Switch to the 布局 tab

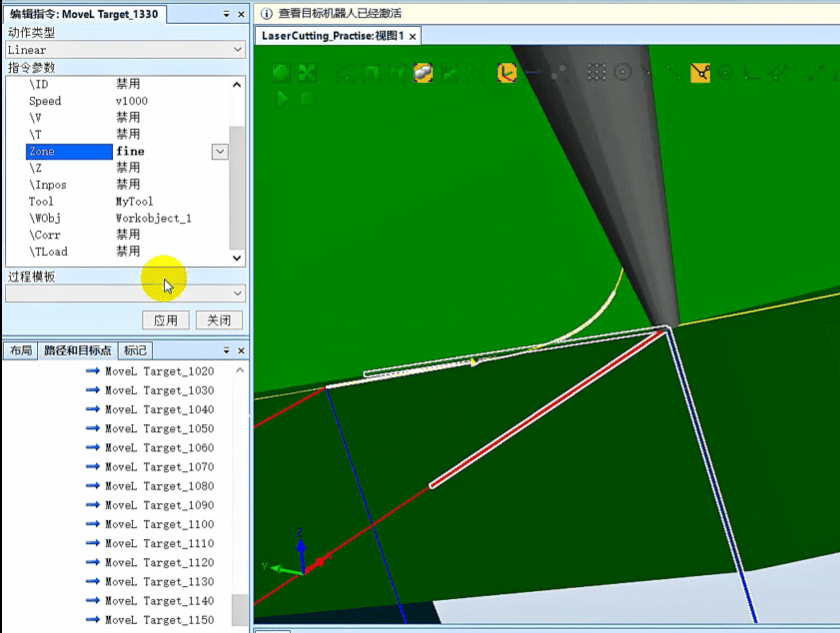(x=21, y=350)
